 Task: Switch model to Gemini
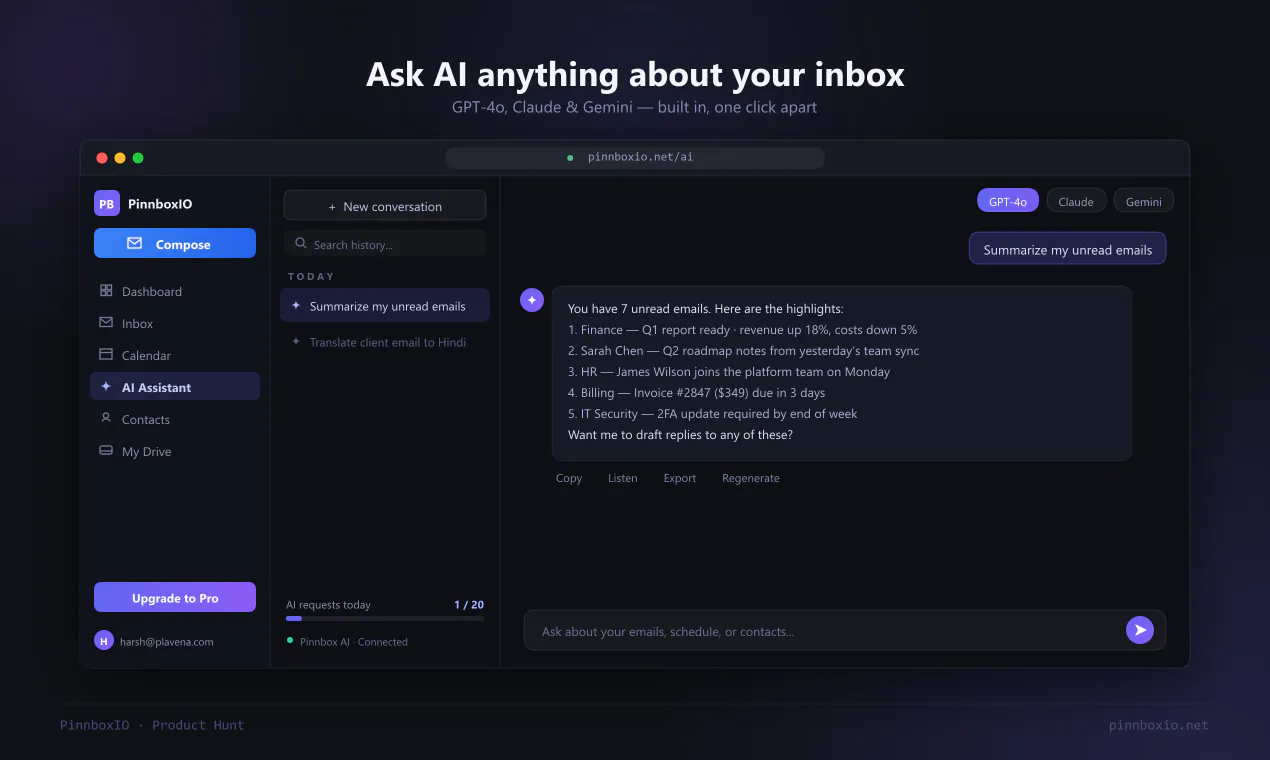[1144, 201]
